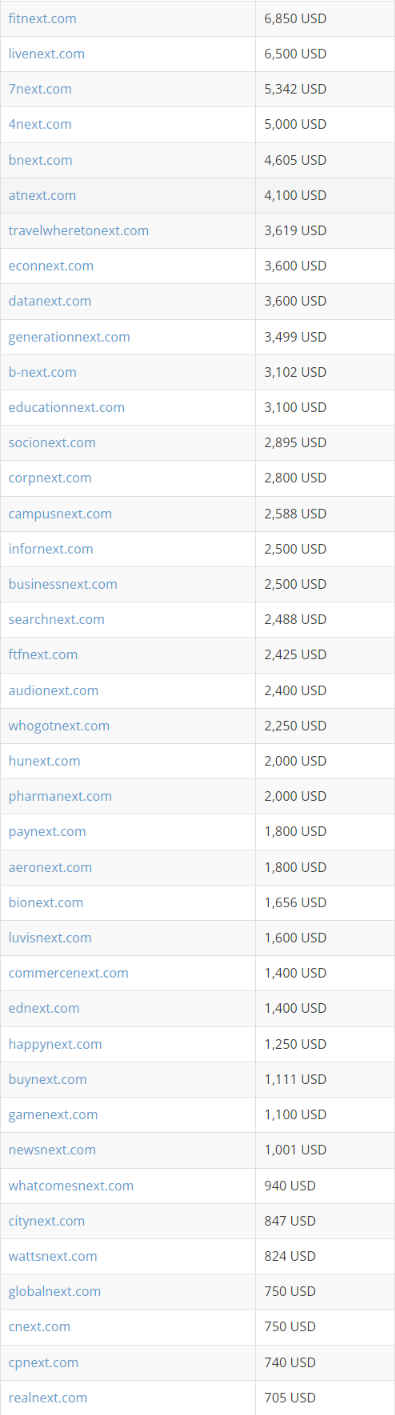The image size is (395, 1415).
Task: Open 7next.com domain entry
Action: (40, 89)
